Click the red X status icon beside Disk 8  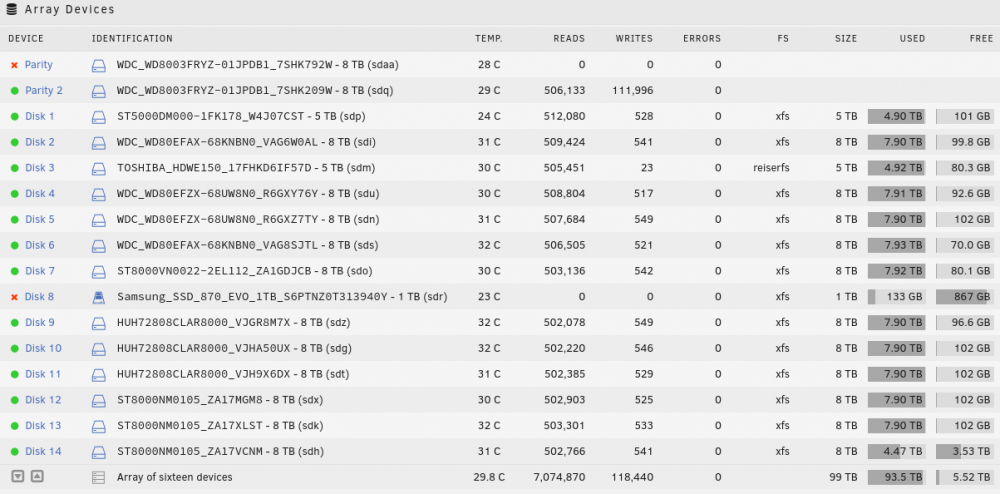click(x=14, y=297)
